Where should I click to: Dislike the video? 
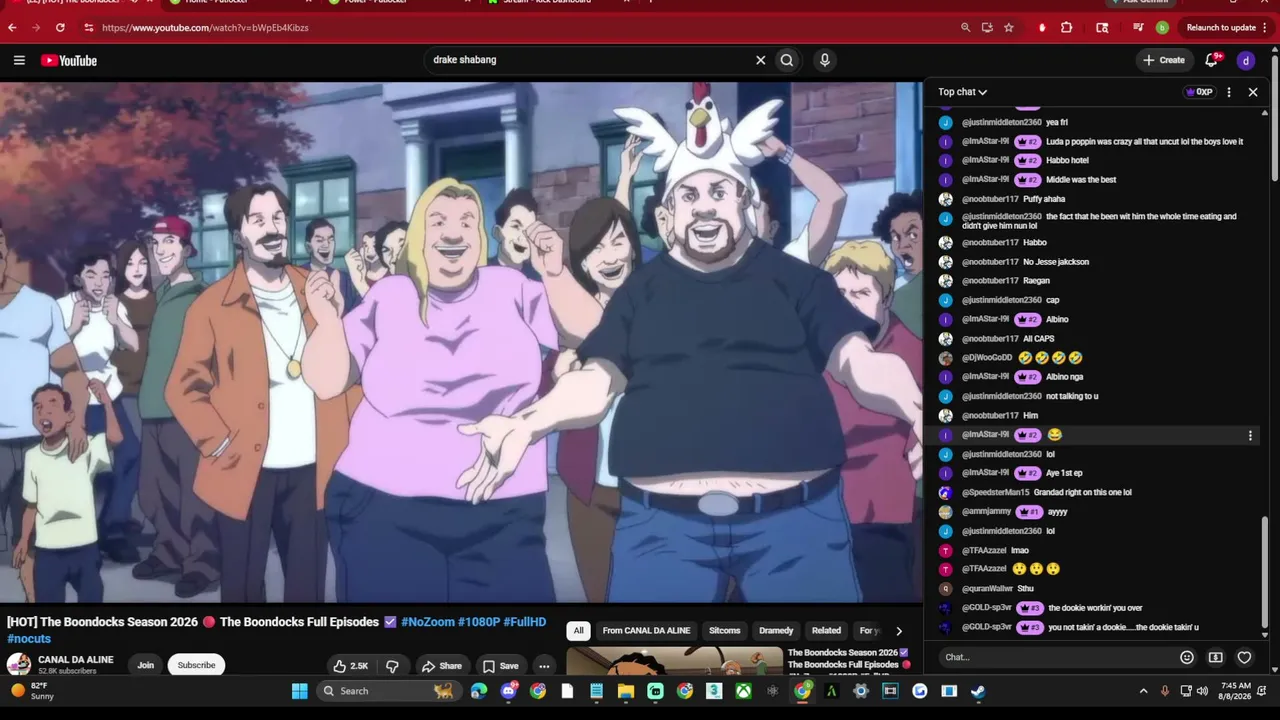pos(392,666)
